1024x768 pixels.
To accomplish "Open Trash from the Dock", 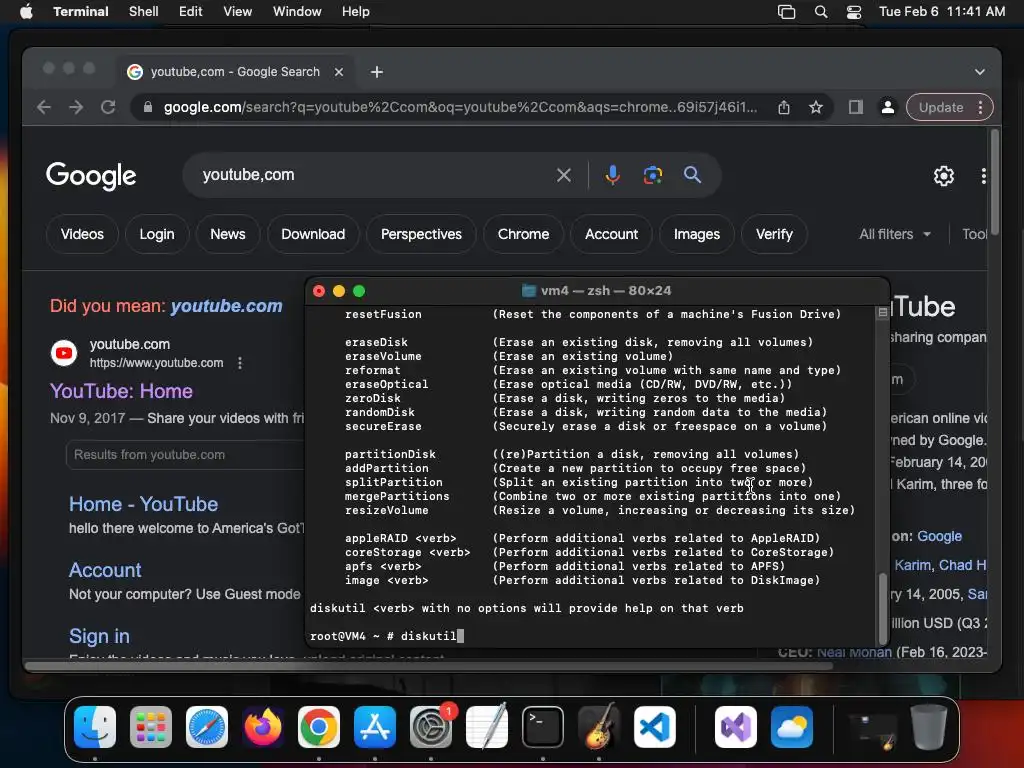I will point(929,727).
